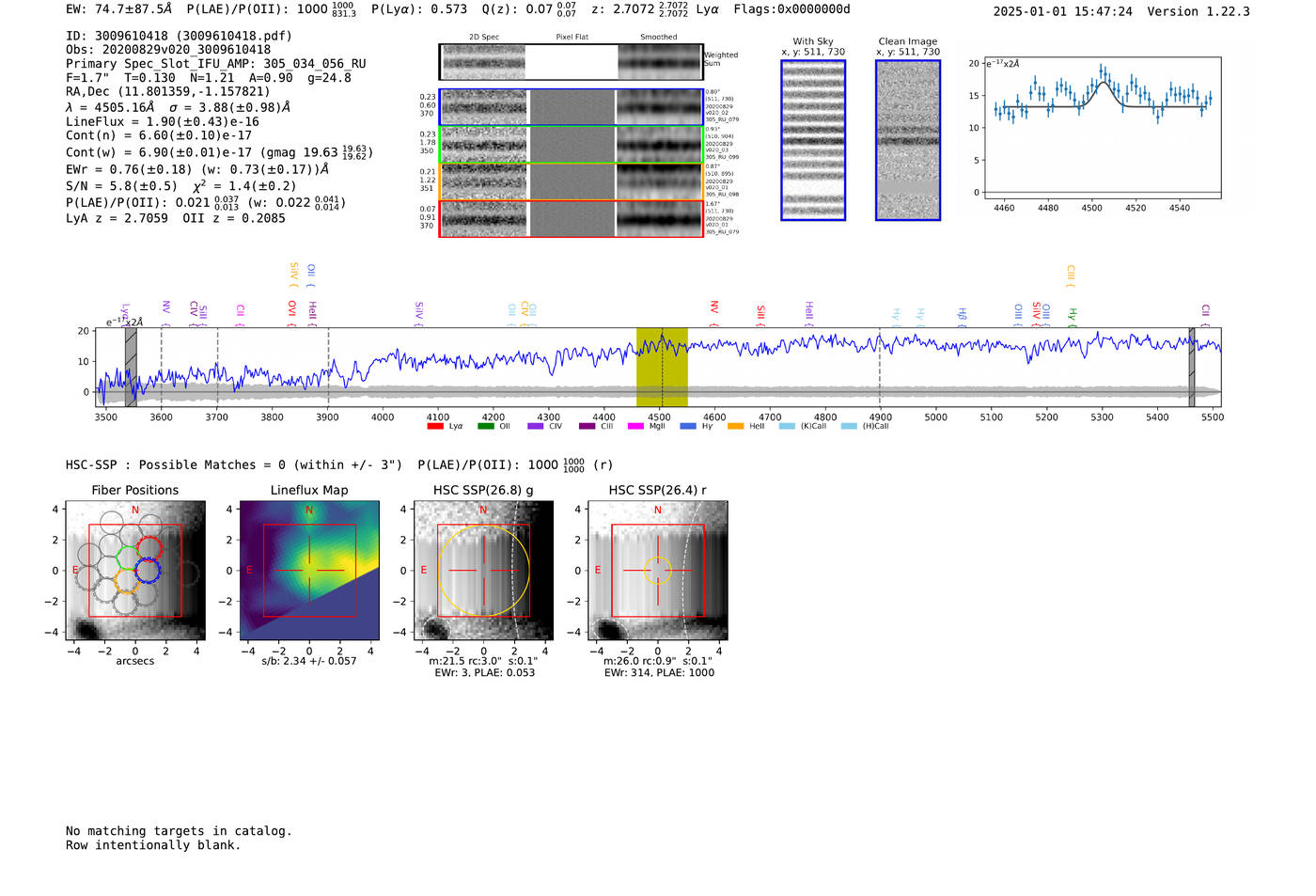
Task: Select the CIV legend swatch
Action: pyautogui.click(x=536, y=426)
